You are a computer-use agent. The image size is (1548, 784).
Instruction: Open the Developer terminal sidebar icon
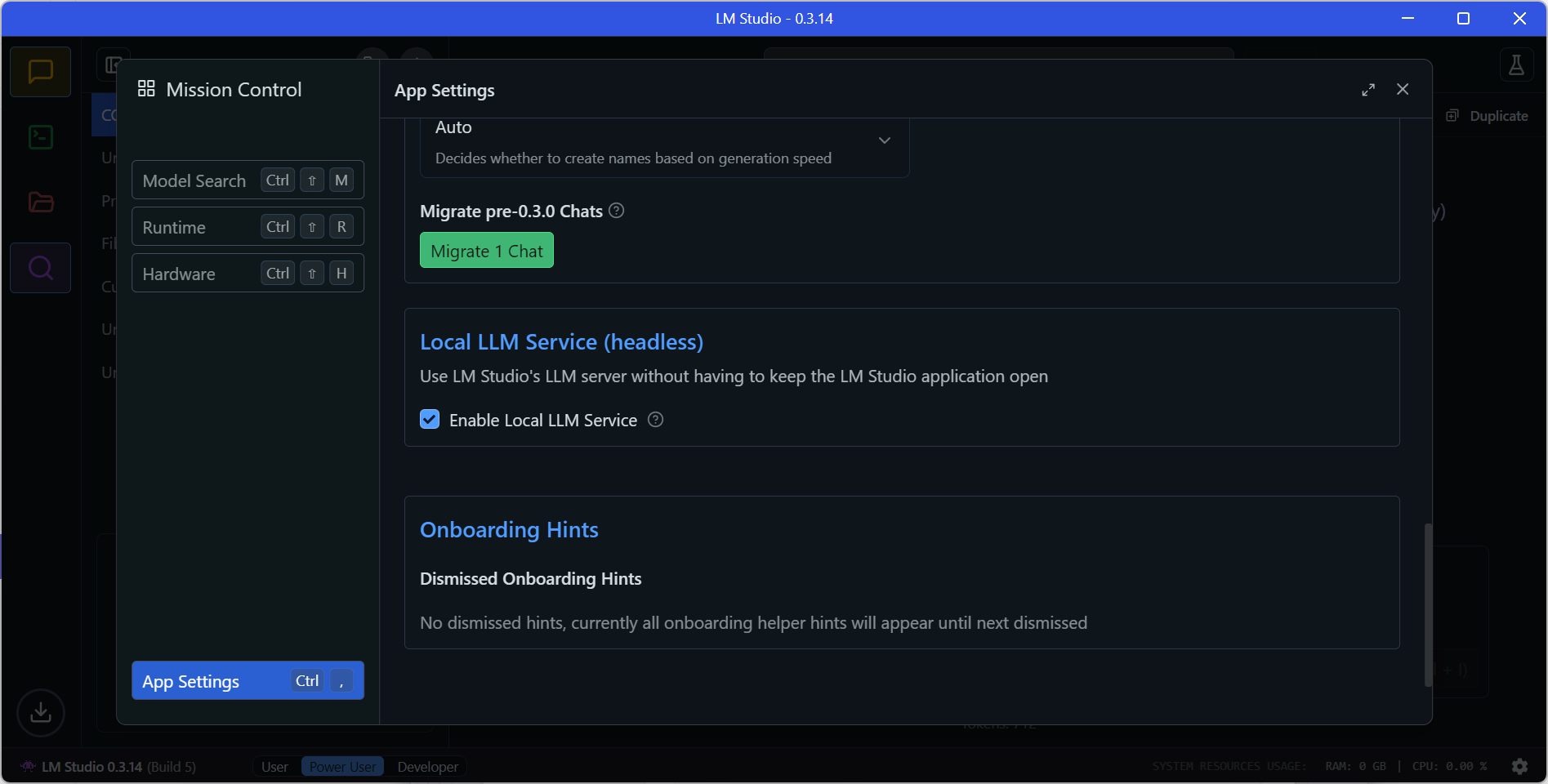coord(40,137)
